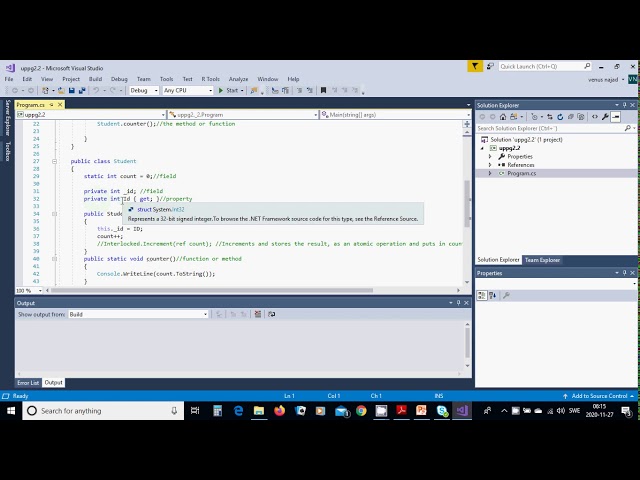The width and height of the screenshot is (640, 480).
Task: Click the wrench Properties icon in Solution Explorer toolbar
Action: coord(605,117)
